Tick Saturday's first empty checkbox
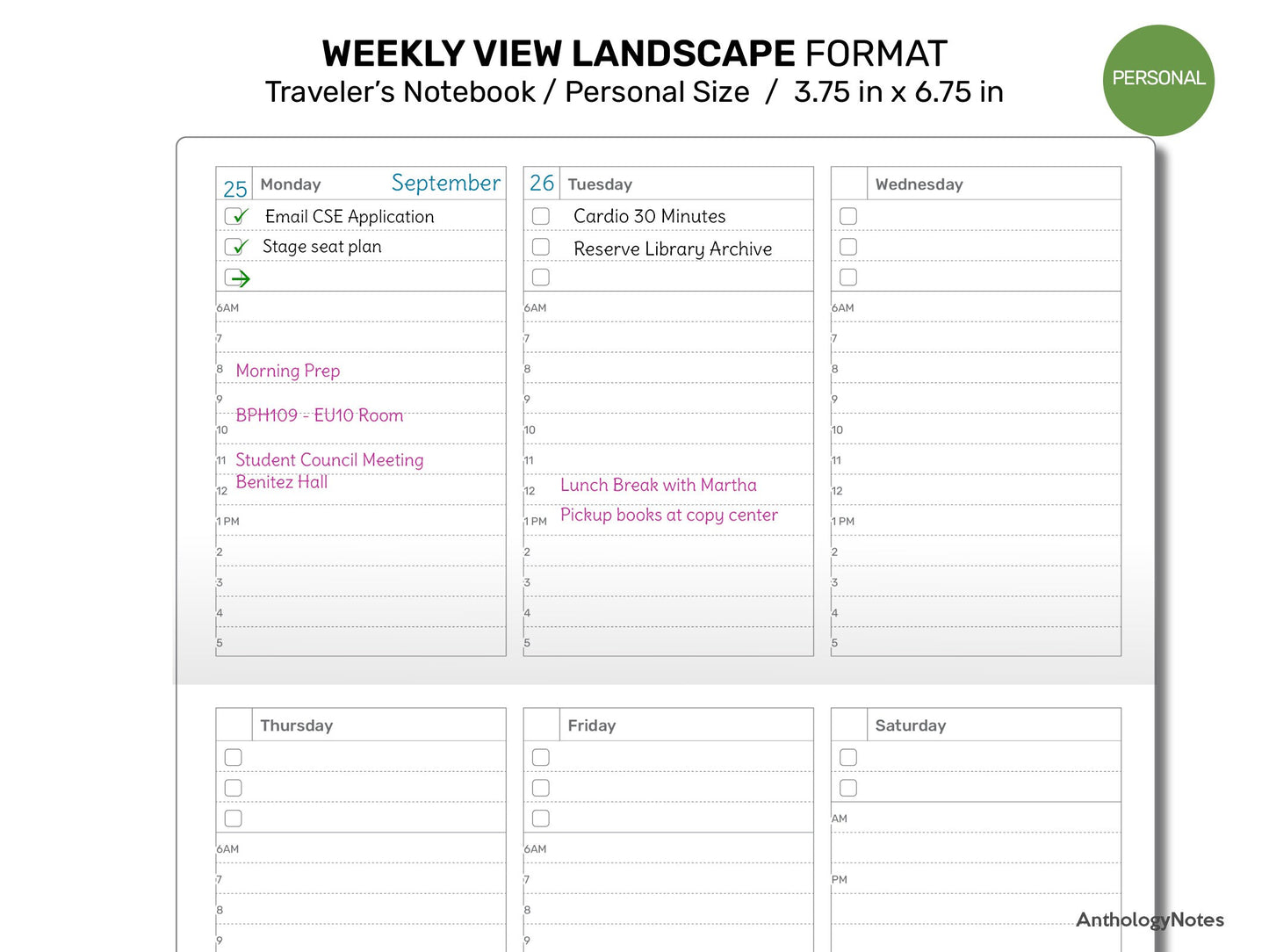The image size is (1269, 952). point(848,757)
